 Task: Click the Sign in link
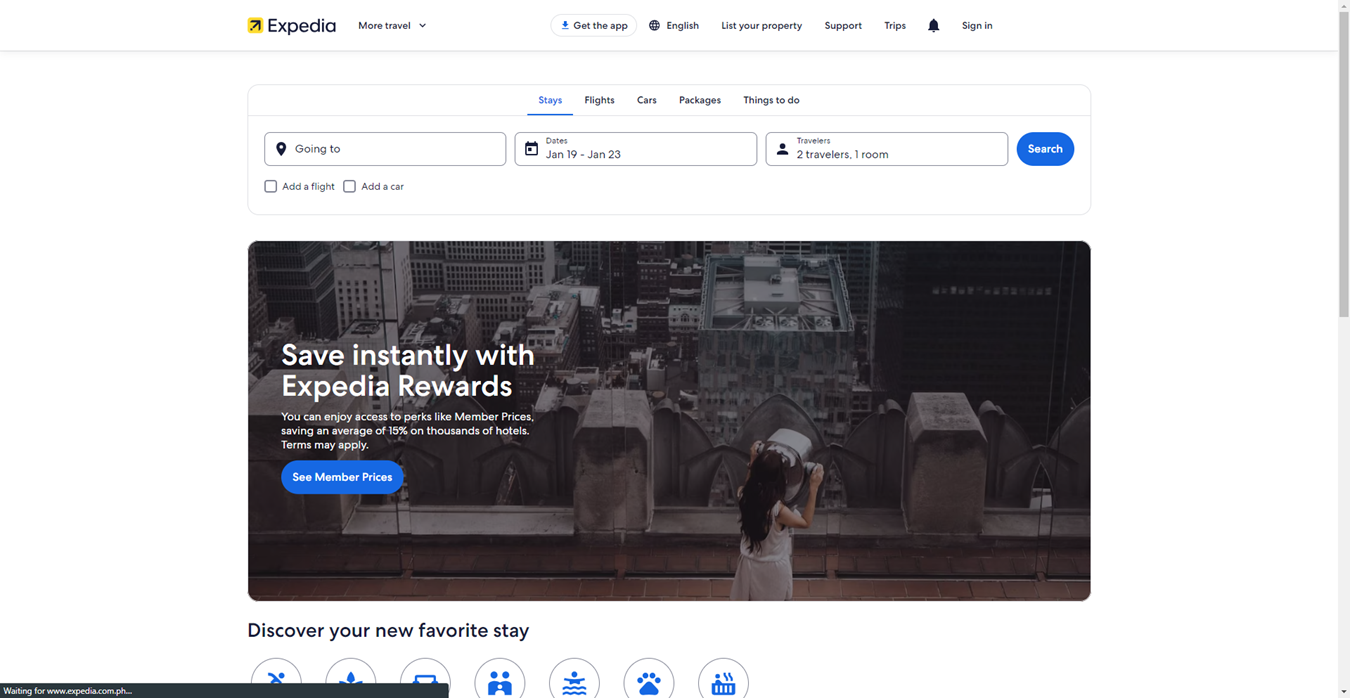(977, 25)
